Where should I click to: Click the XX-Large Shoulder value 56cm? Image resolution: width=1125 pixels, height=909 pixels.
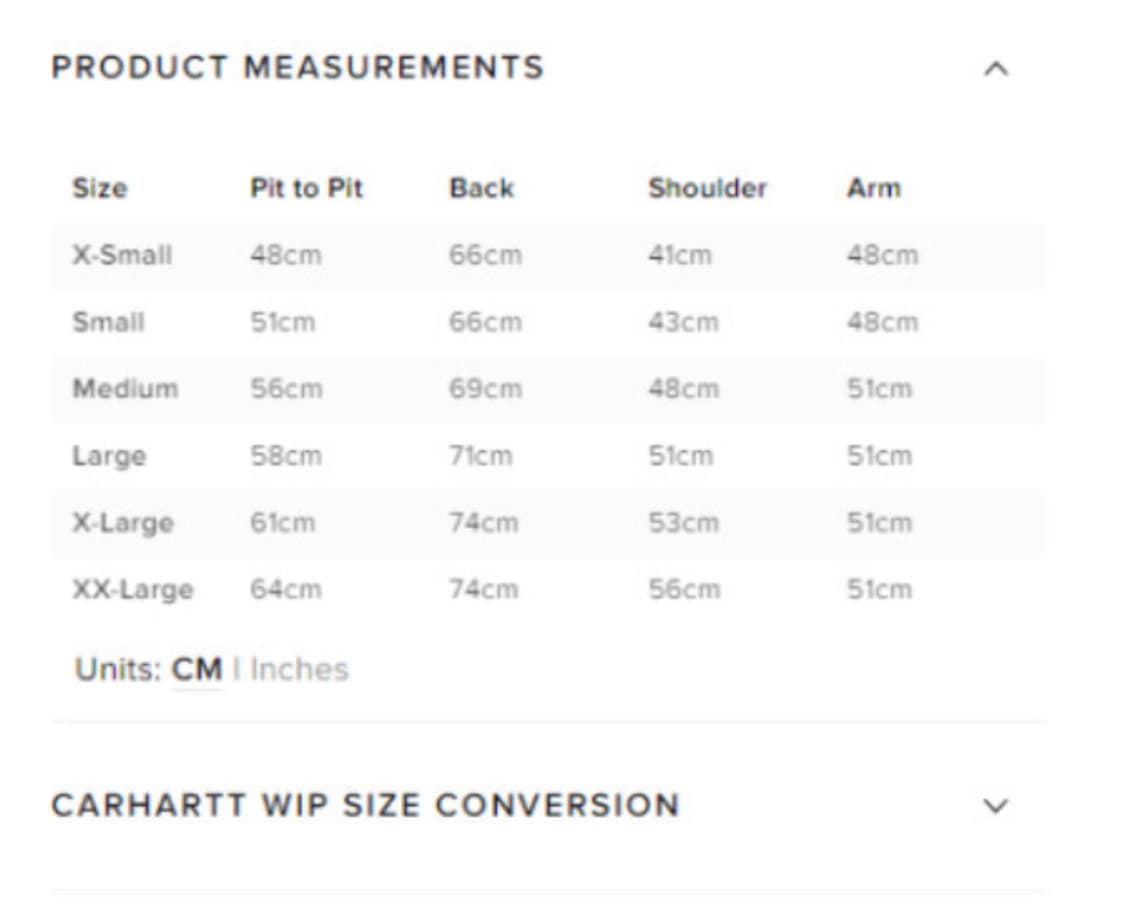683,590
